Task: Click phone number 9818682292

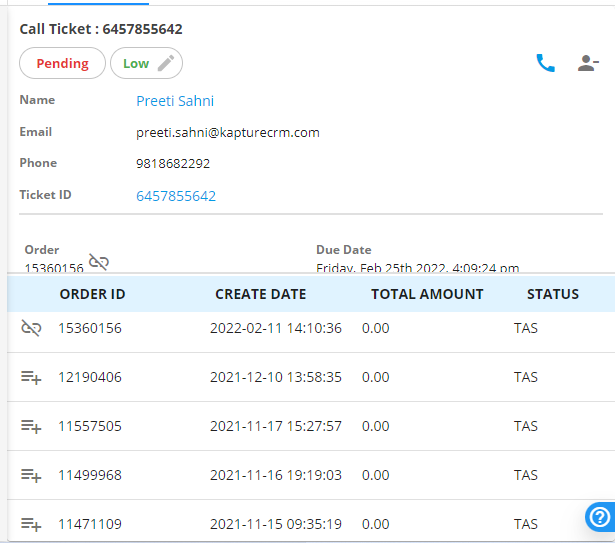Action: (x=173, y=164)
